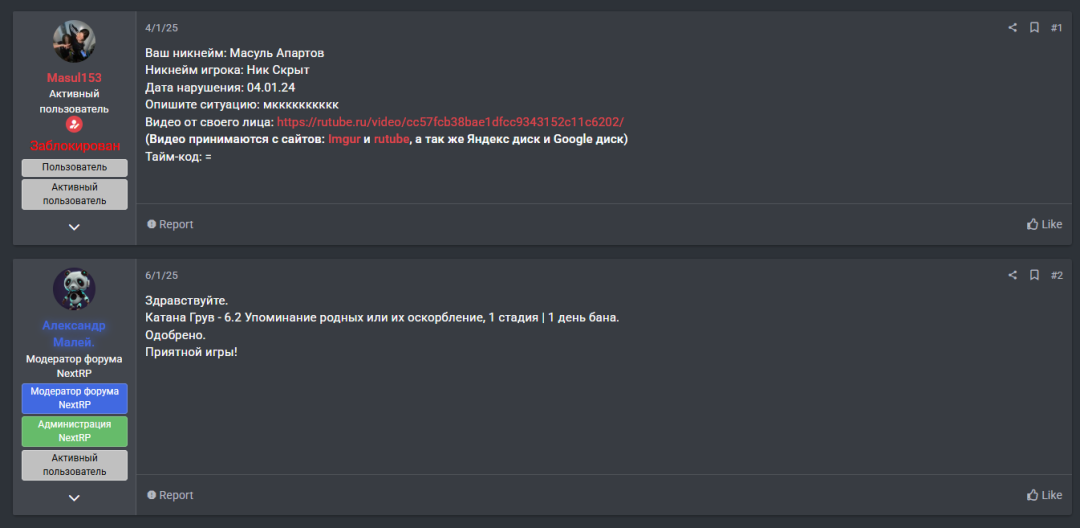Bookmark post #1
This screenshot has height=528, width=1080.
(x=1034, y=28)
